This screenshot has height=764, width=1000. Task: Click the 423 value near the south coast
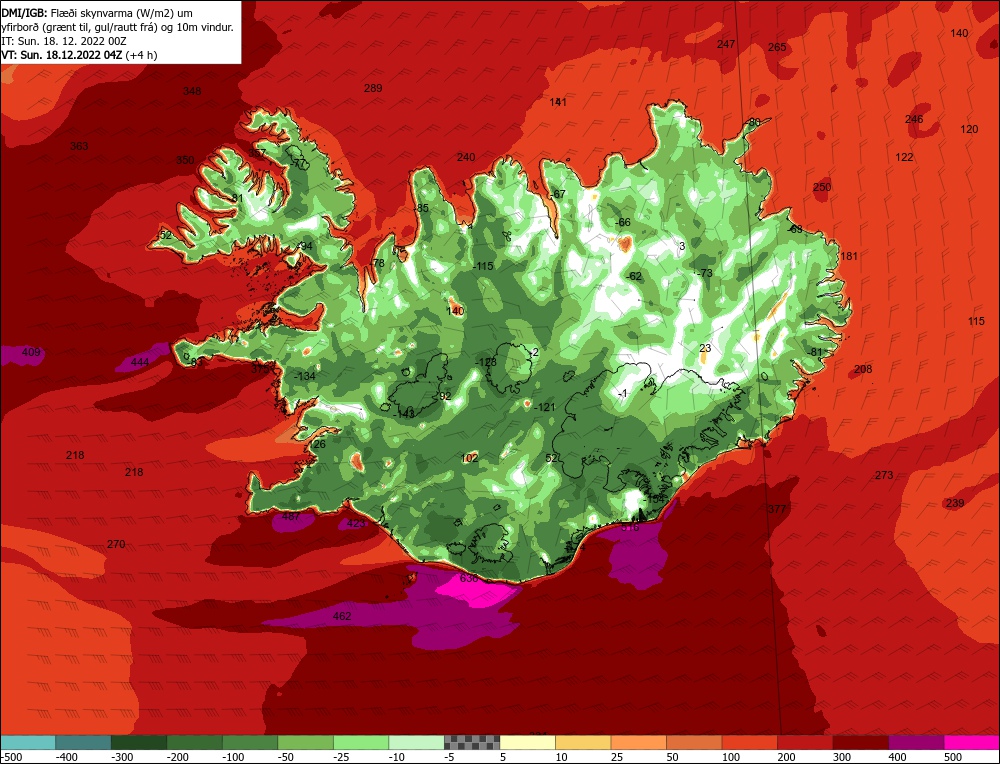356,524
